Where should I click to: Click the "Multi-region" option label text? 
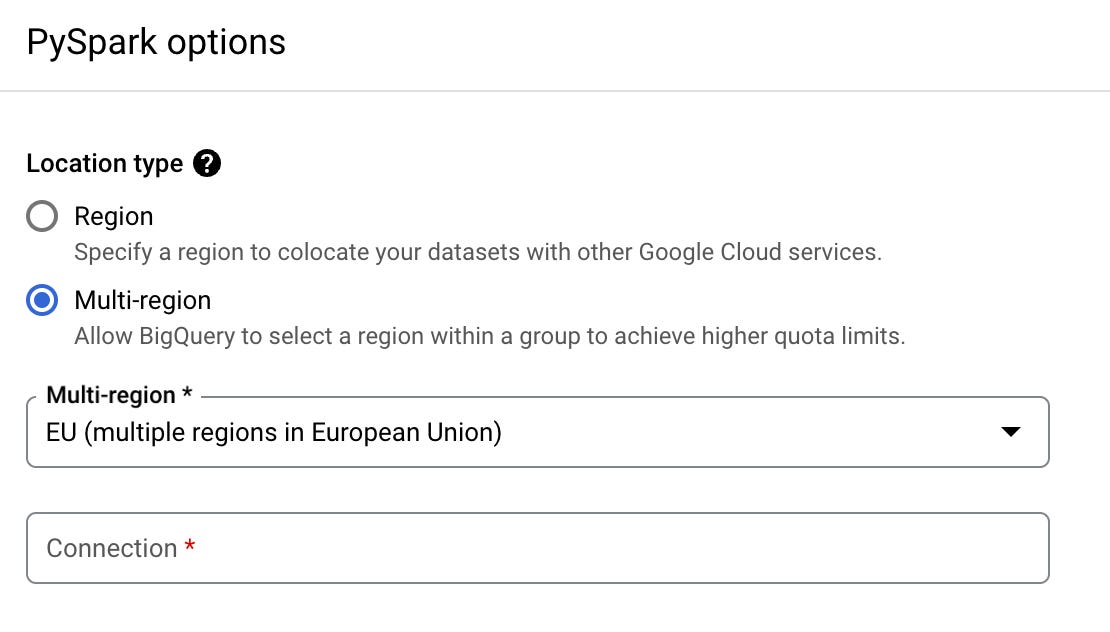pos(142,300)
